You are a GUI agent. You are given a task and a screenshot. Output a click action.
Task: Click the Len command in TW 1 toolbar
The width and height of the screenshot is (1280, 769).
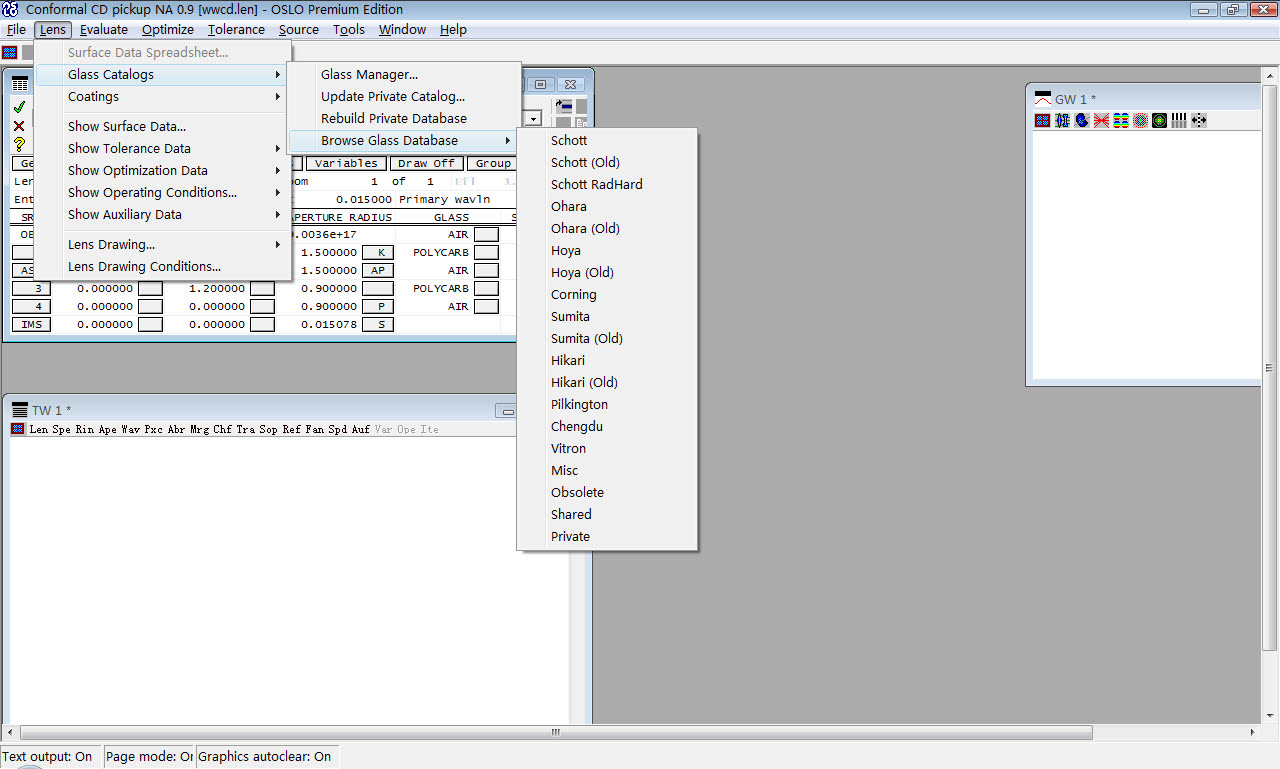pyautogui.click(x=38, y=430)
